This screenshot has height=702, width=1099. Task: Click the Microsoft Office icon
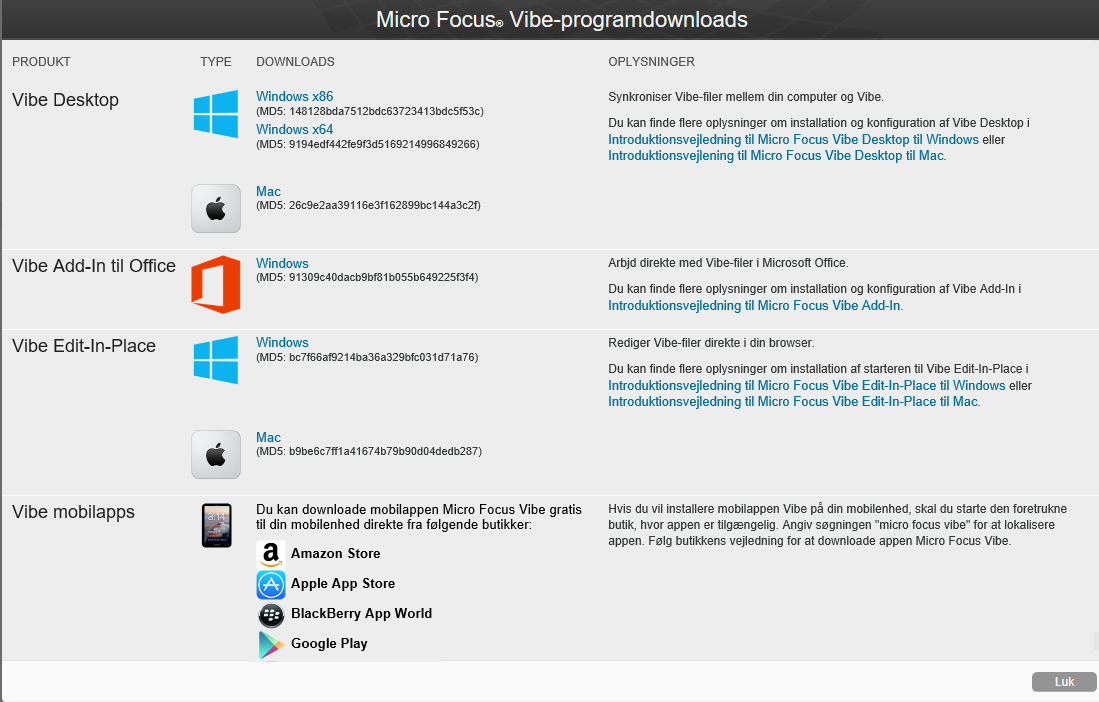pyautogui.click(x=216, y=284)
